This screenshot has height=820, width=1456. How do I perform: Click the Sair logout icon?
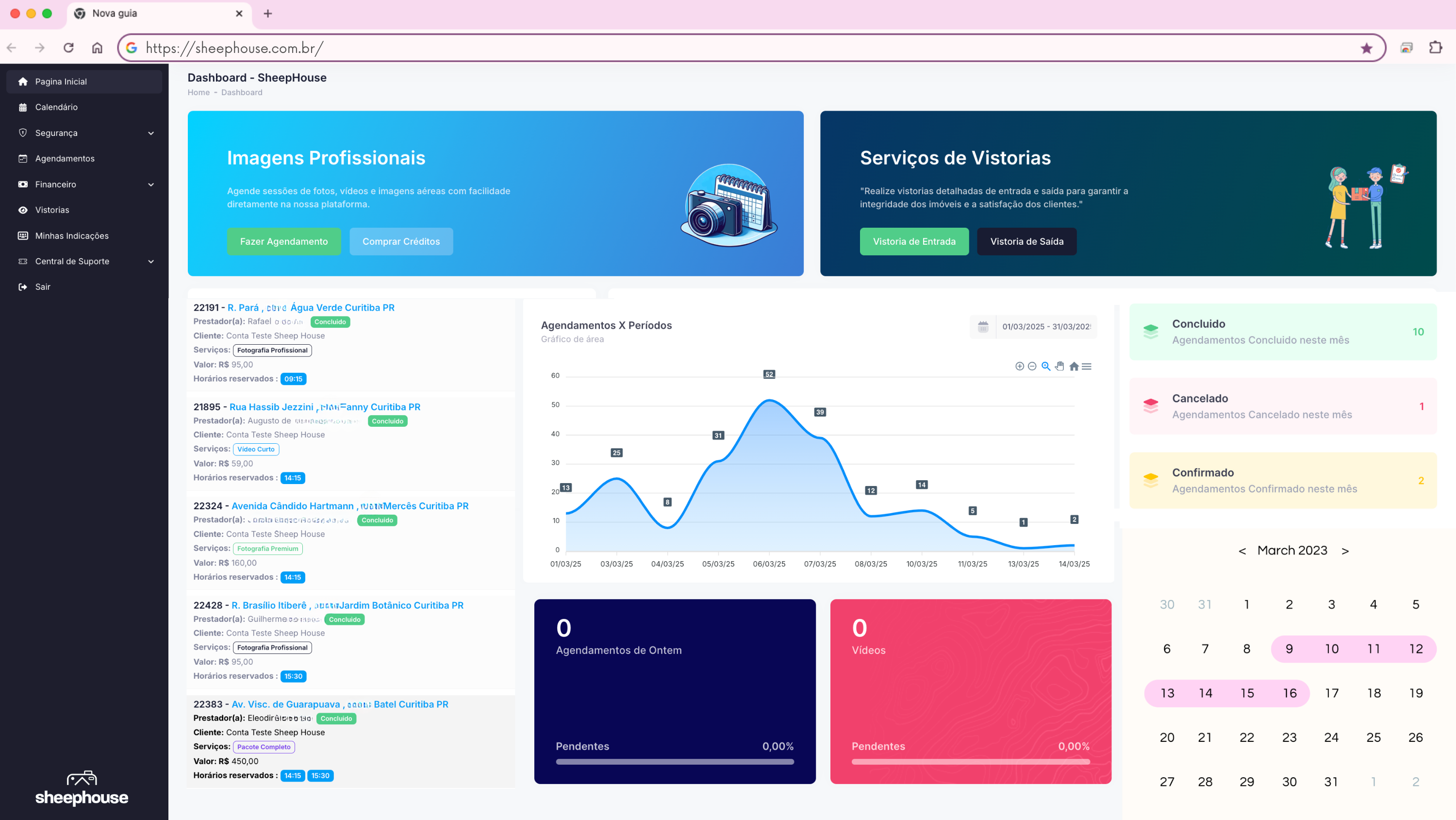pyautogui.click(x=23, y=287)
